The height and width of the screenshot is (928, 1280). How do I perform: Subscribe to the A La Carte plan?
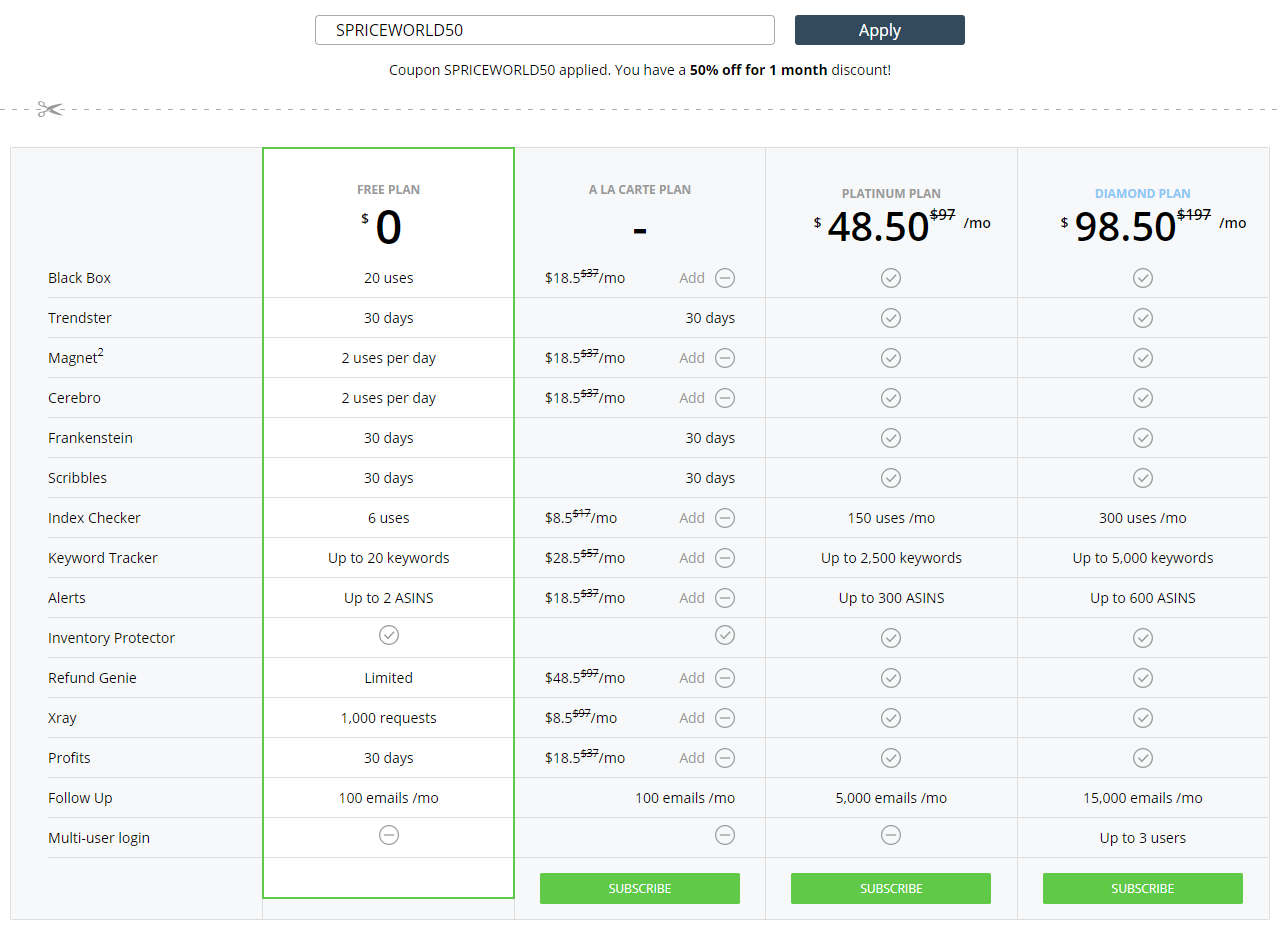tap(640, 888)
